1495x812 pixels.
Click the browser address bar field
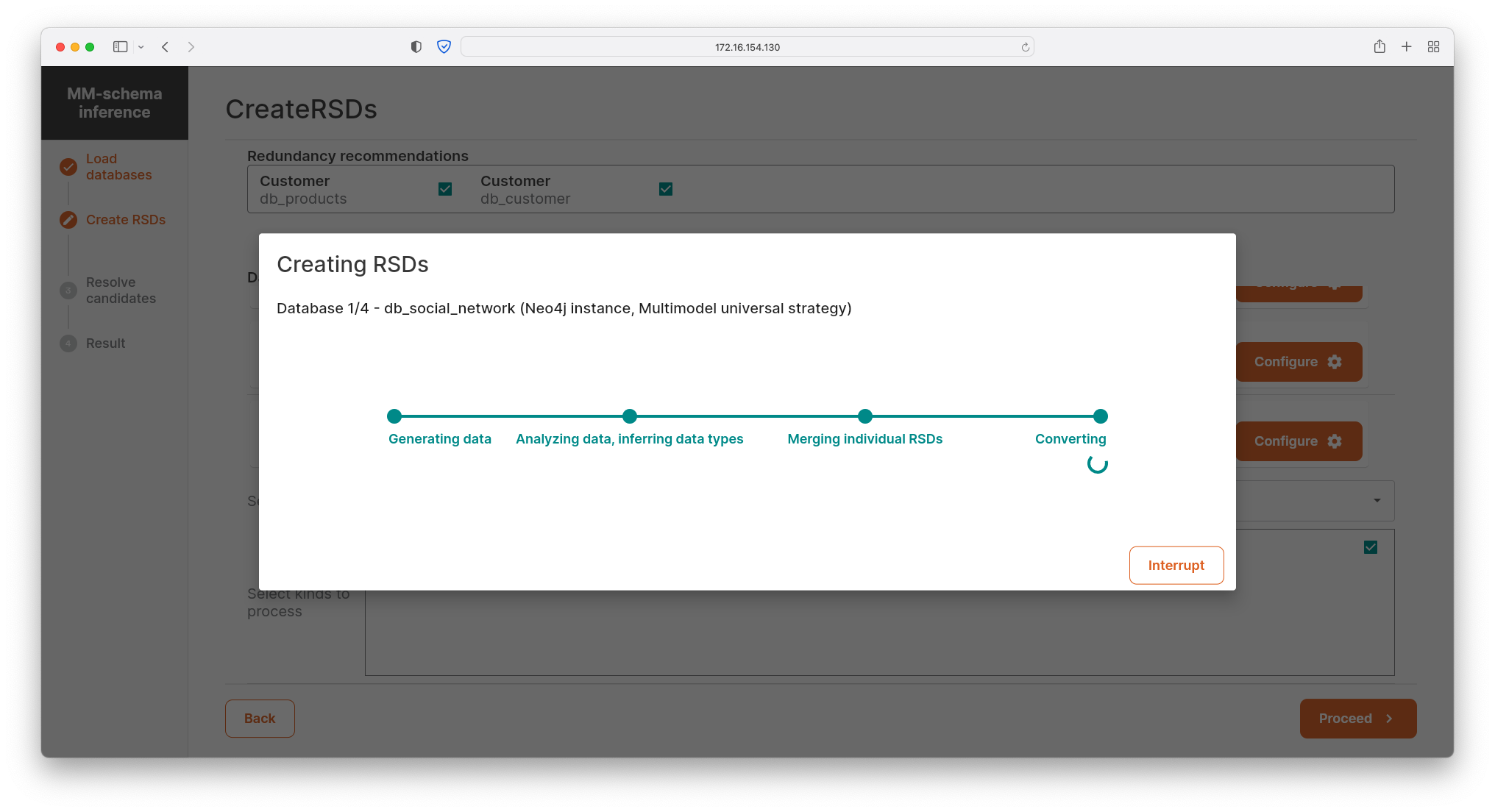[748, 46]
